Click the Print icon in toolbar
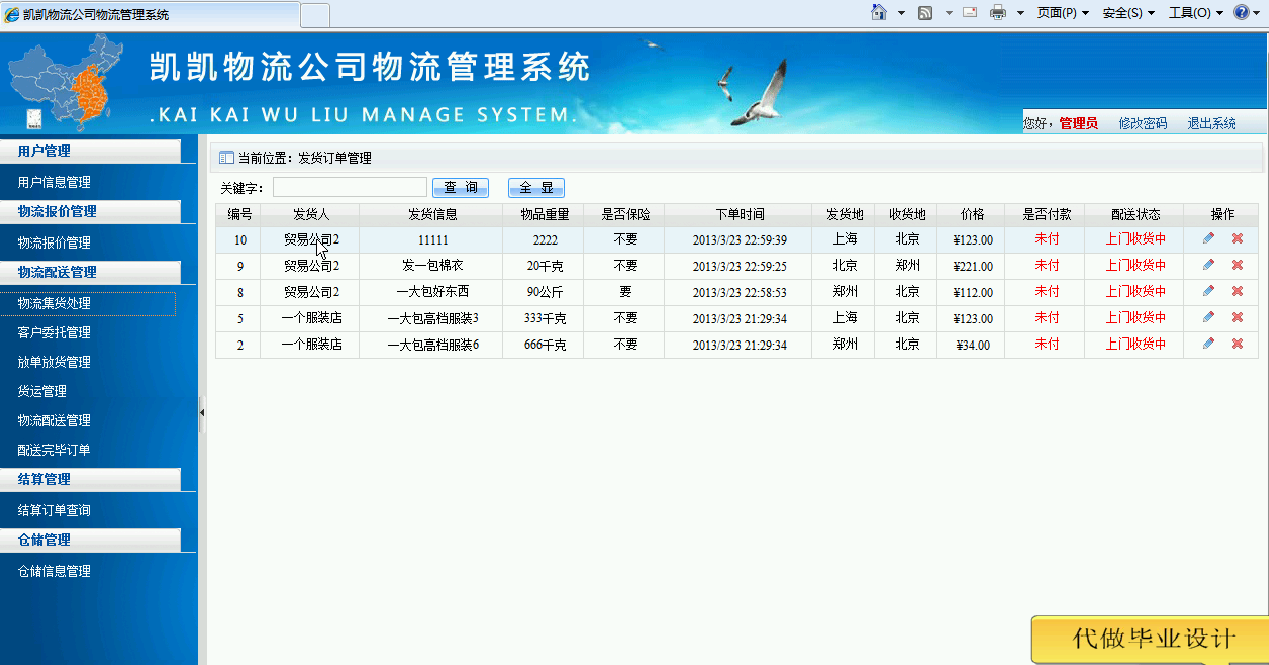The width and height of the screenshot is (1269, 665). (998, 12)
